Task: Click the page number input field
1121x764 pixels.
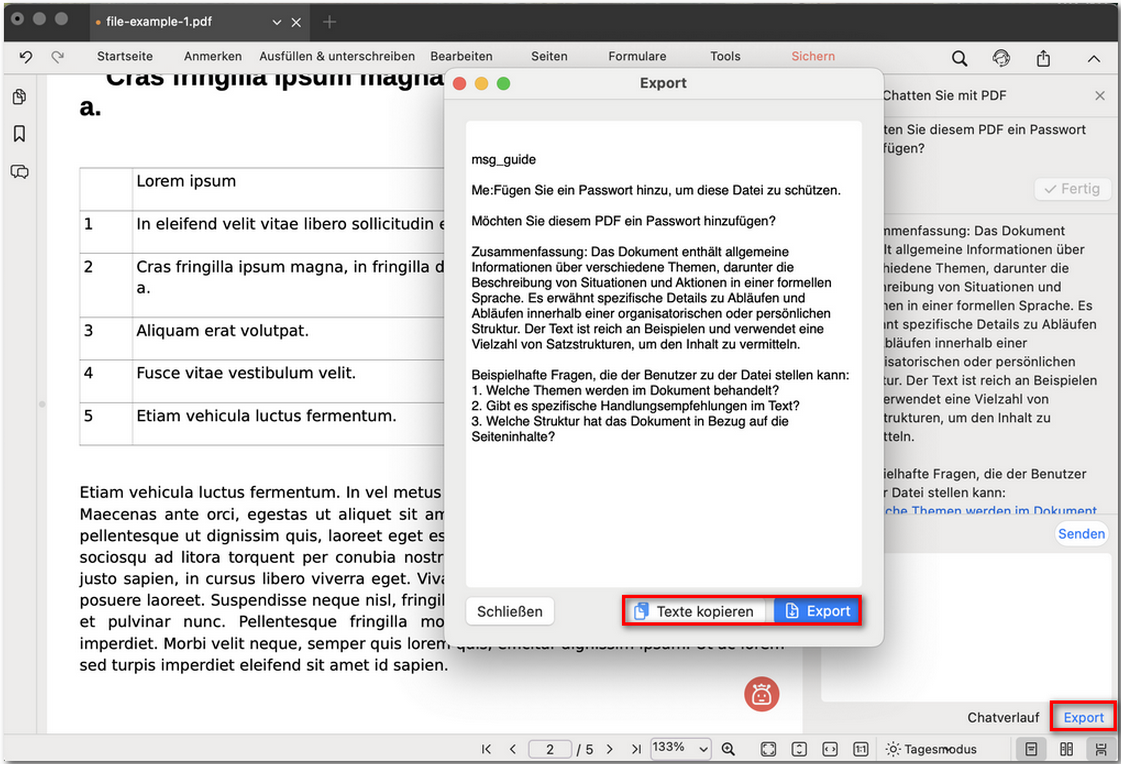Action: click(x=550, y=749)
